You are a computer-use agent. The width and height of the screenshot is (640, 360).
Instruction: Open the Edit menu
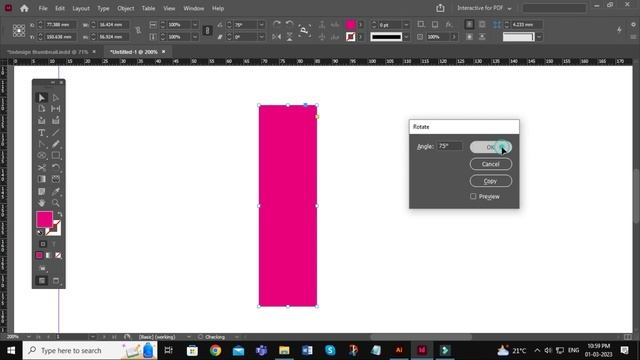(60, 8)
